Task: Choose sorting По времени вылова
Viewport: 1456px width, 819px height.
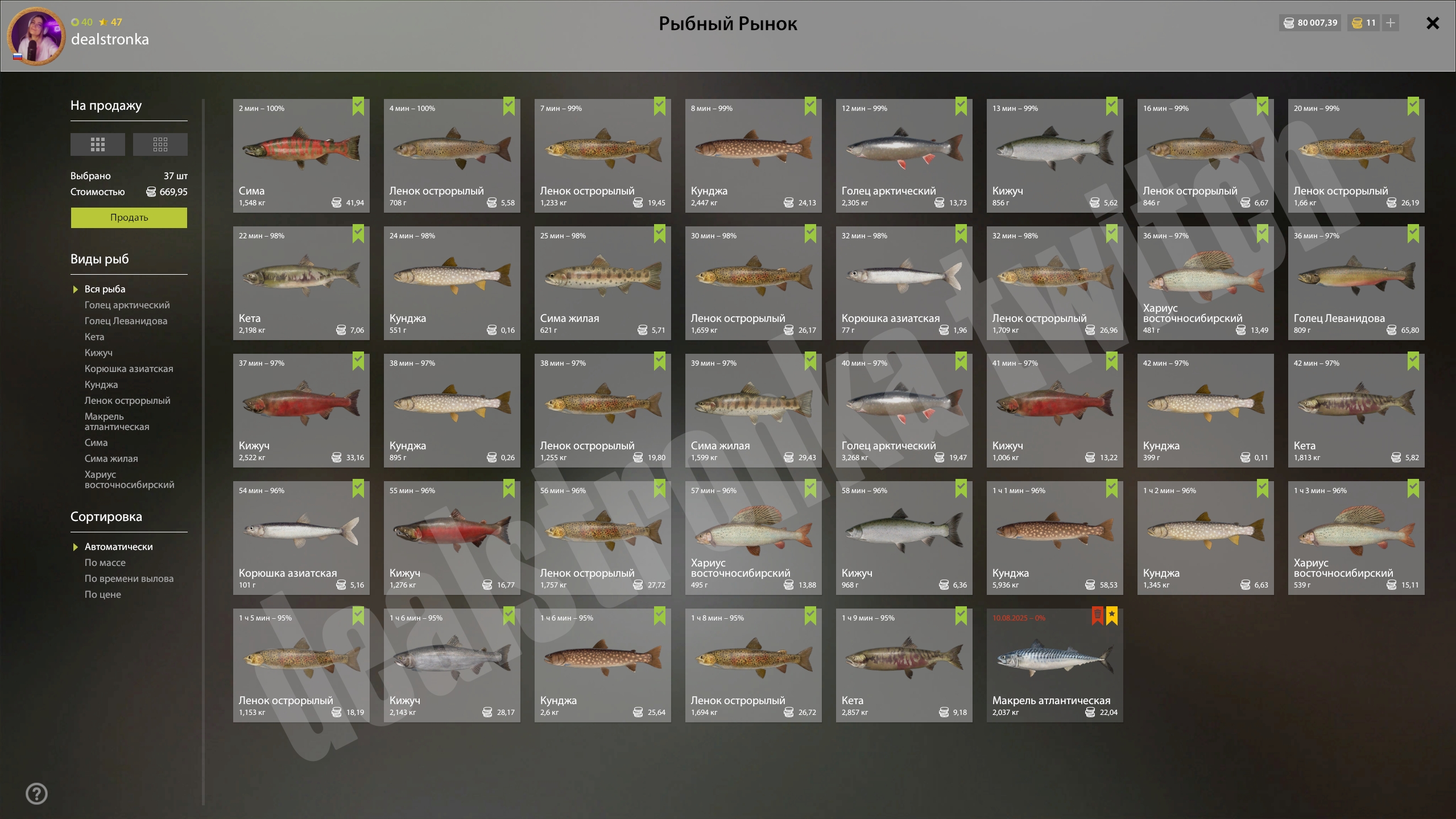Action: 129,578
